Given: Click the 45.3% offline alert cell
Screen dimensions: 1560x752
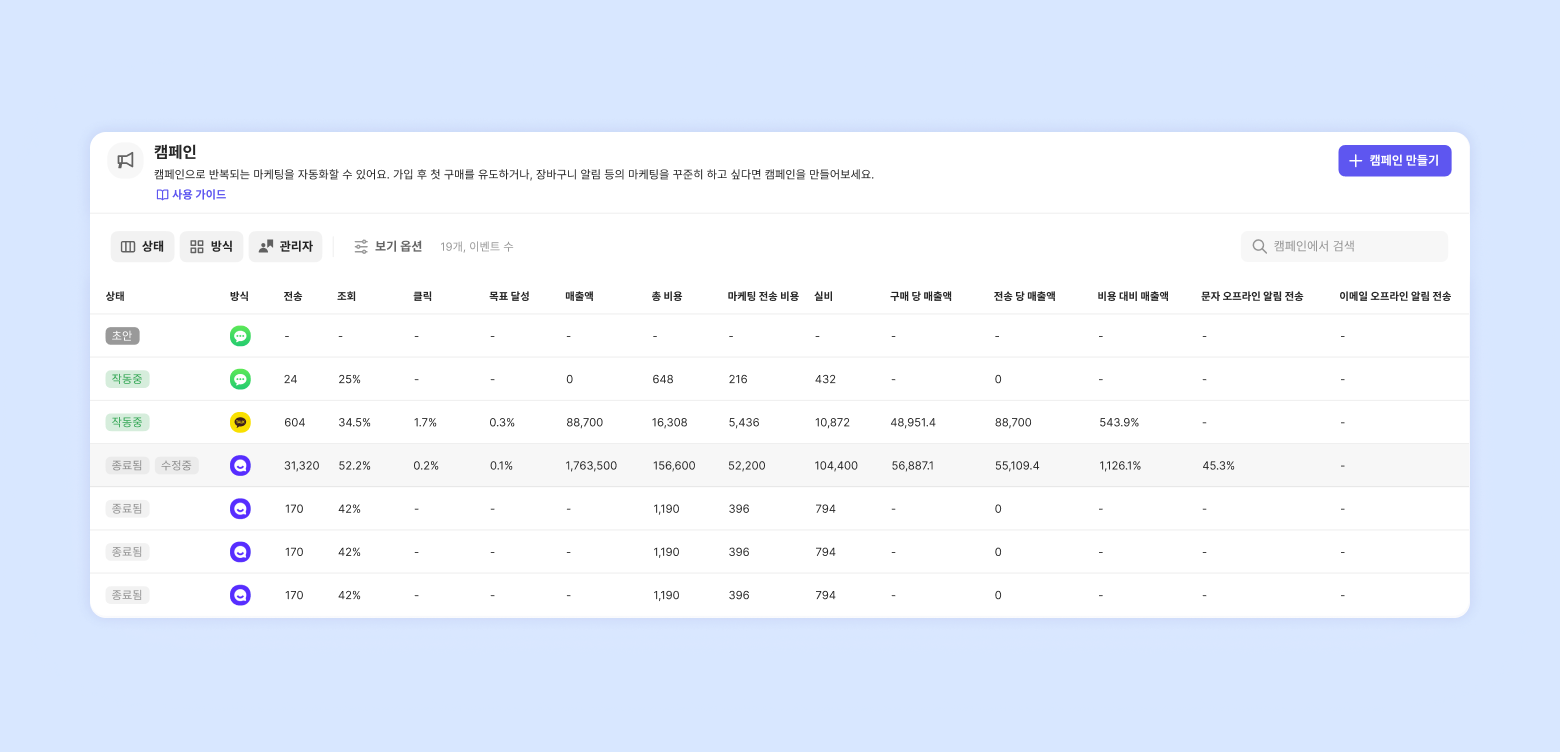Looking at the screenshot, I should point(1218,465).
